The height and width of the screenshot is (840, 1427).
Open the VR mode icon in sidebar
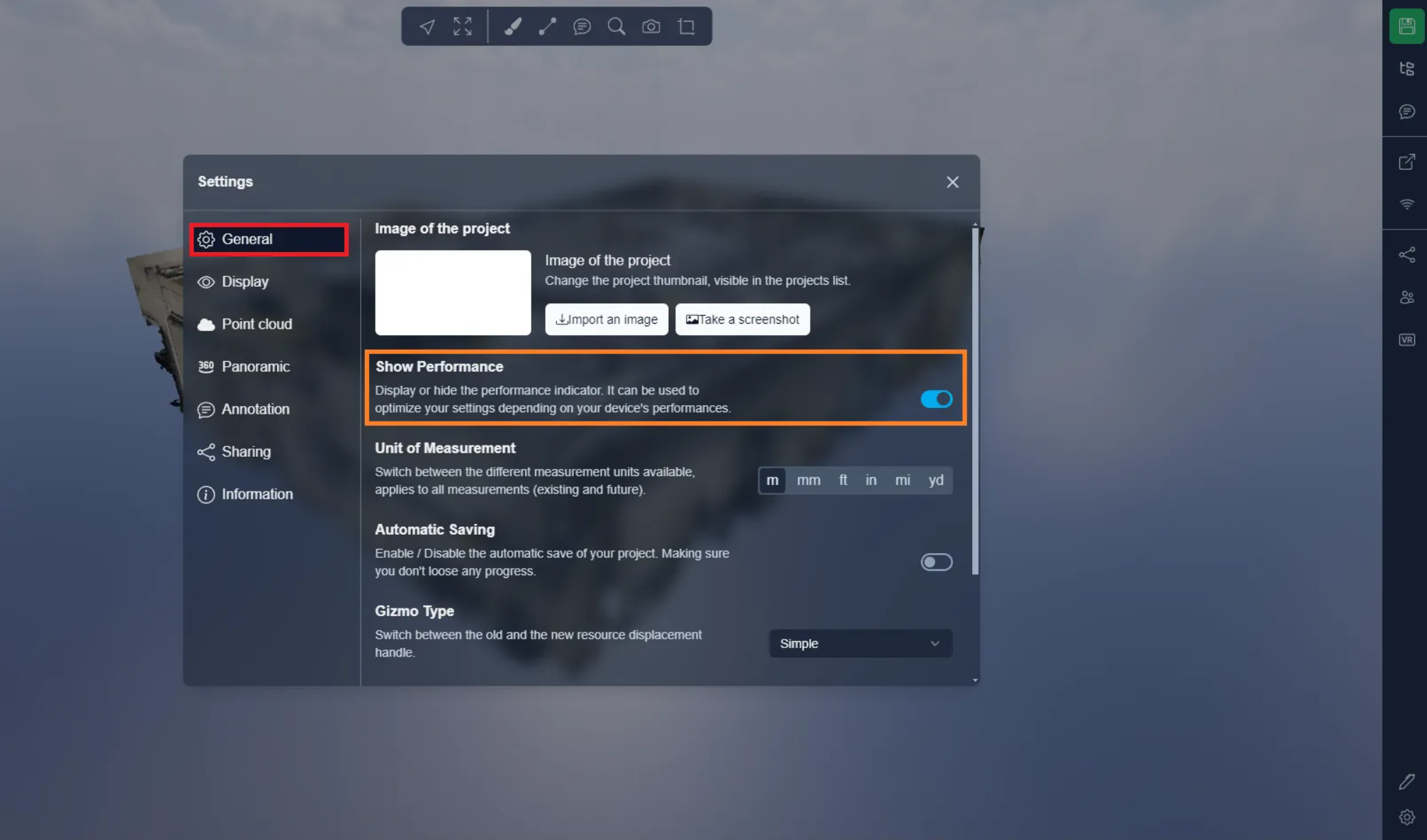point(1406,340)
